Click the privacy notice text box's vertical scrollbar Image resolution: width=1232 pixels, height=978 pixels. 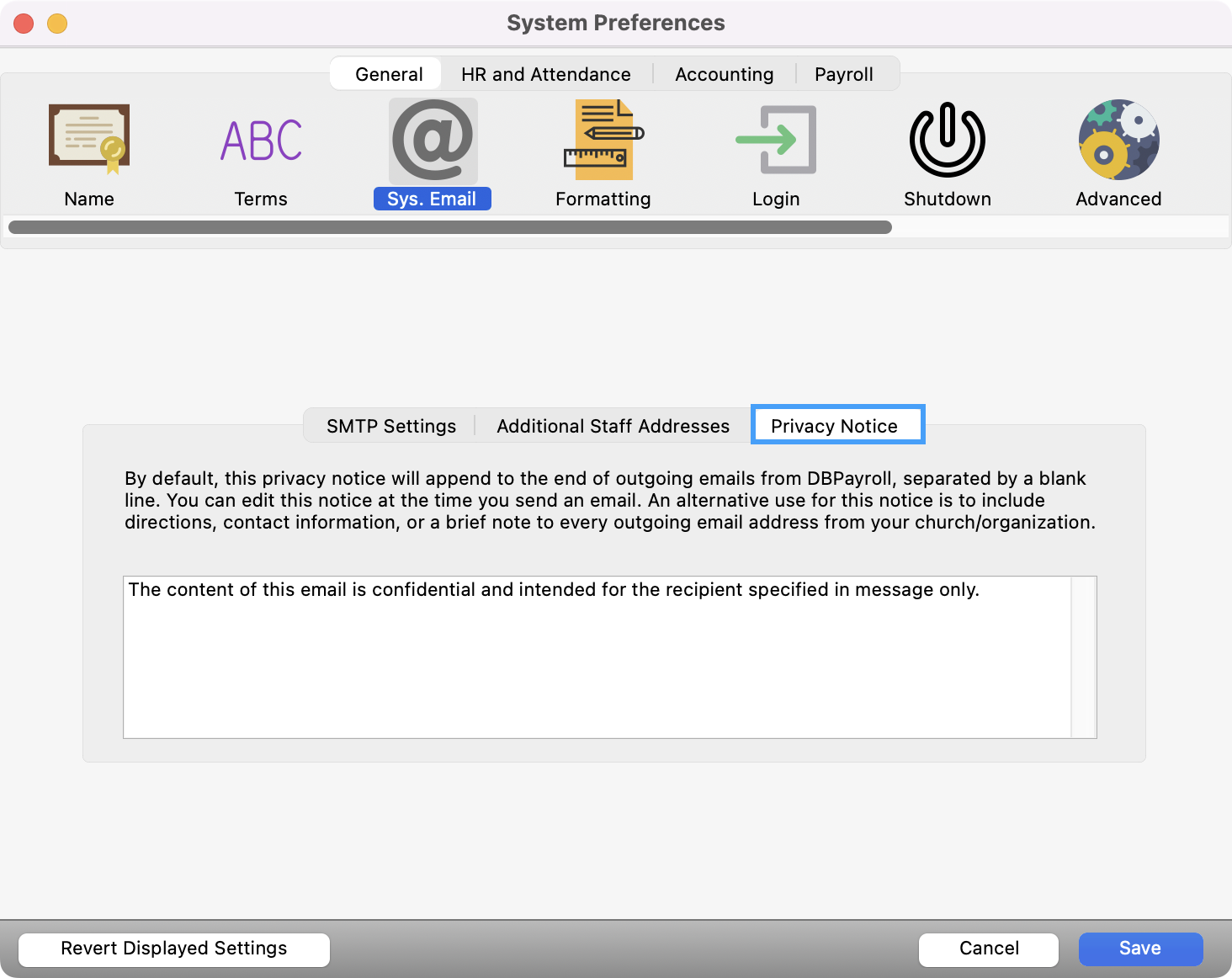(1083, 656)
